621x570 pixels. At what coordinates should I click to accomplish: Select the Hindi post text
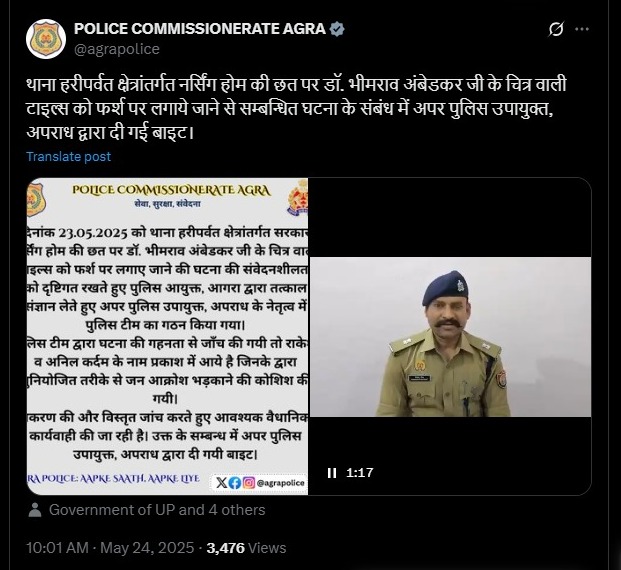pos(296,108)
